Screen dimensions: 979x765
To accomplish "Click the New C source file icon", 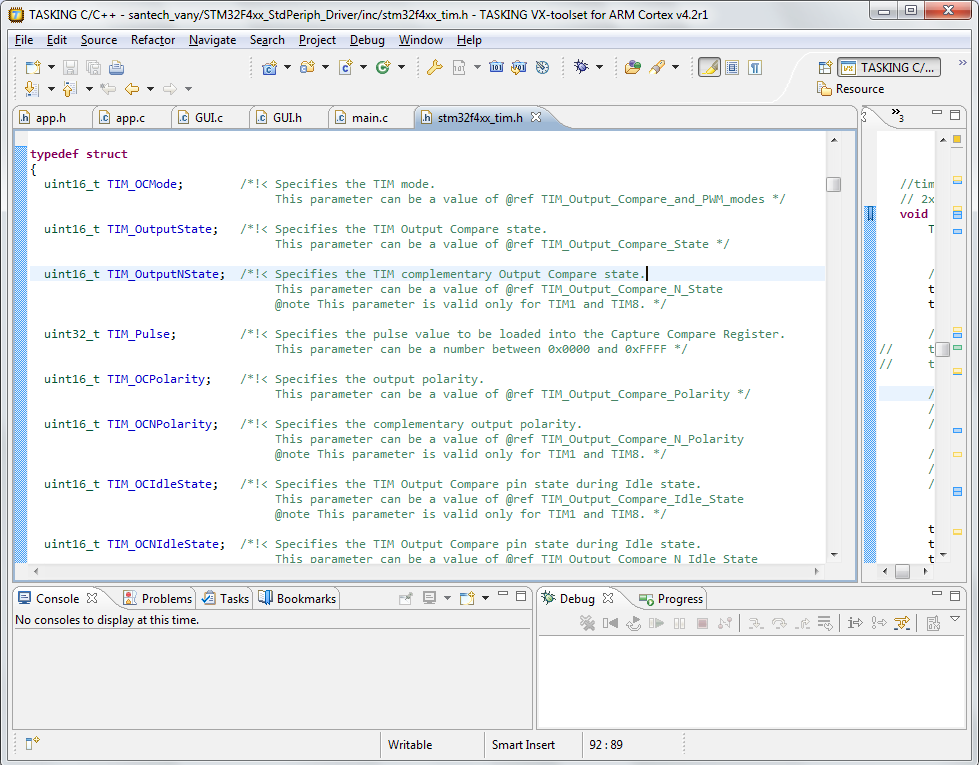I will 345,67.
